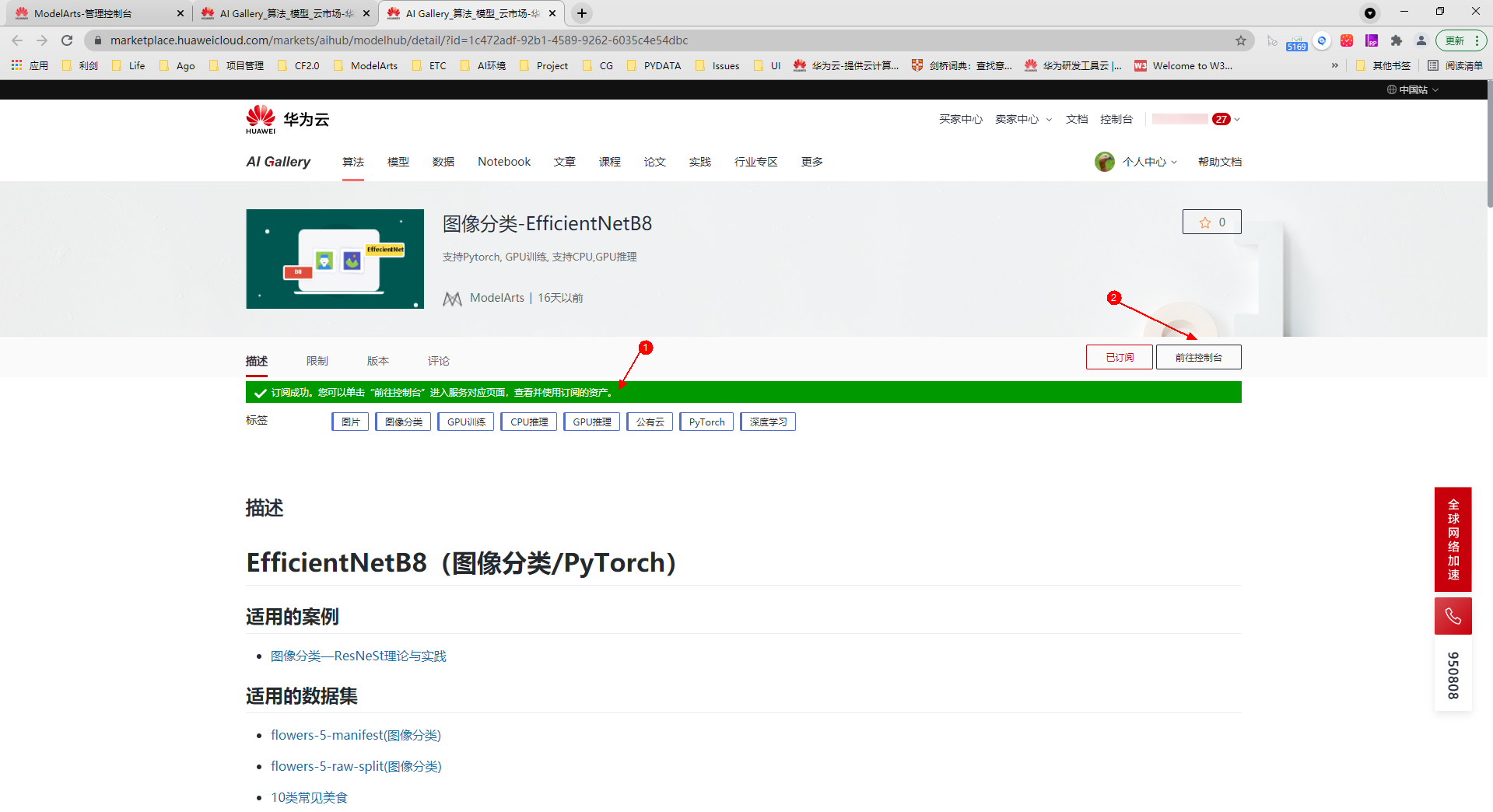The image size is (1493, 812).
Task: Close the ModelArts-管理控制台 tab
Action: pos(180,13)
